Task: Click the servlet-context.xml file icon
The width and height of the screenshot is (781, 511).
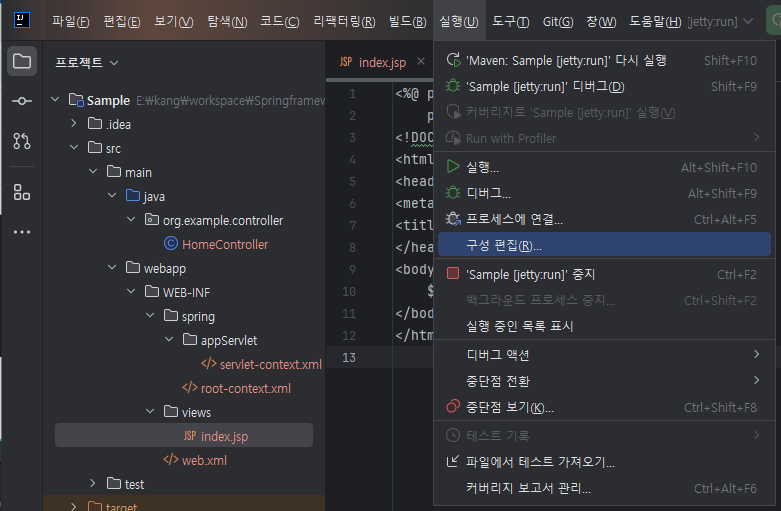Action: pos(209,364)
